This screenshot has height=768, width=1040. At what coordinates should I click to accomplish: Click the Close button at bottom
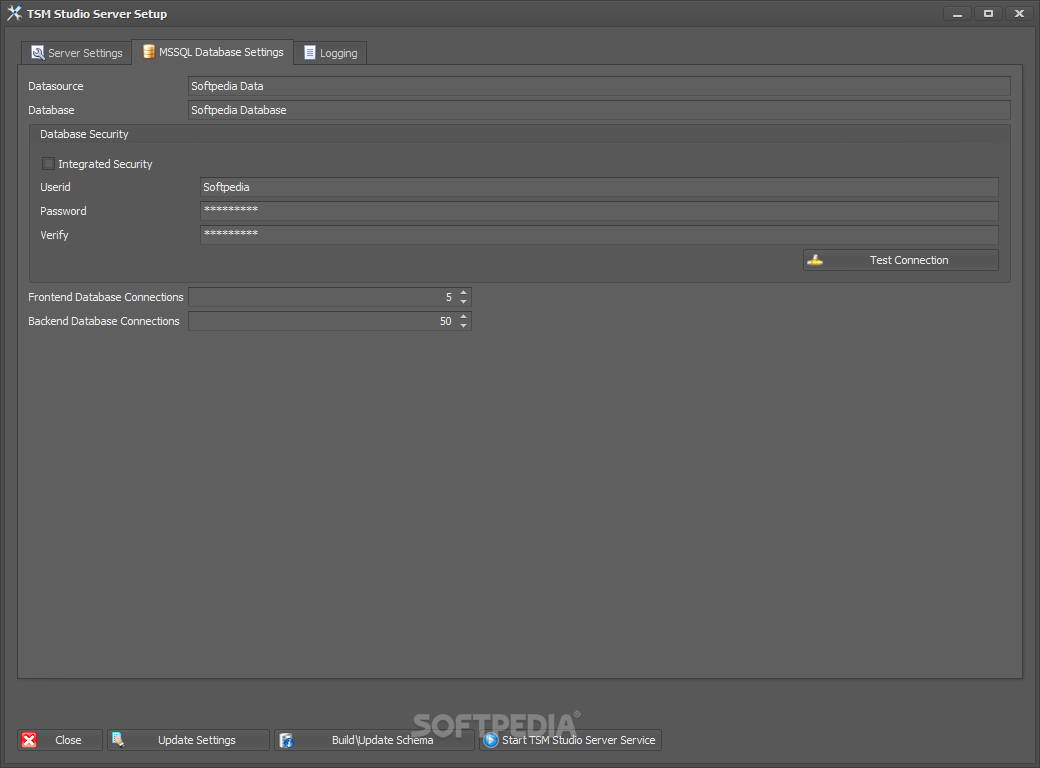pyautogui.click(x=60, y=740)
